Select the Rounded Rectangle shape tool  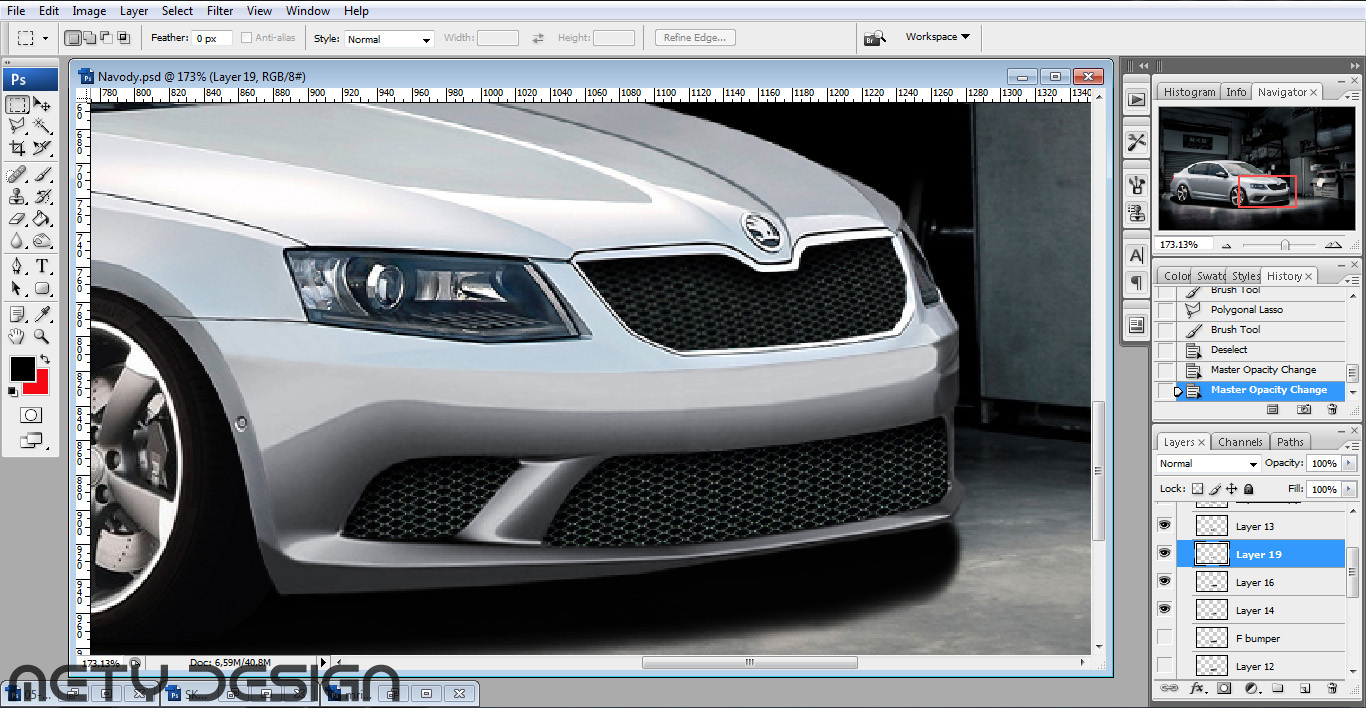pyautogui.click(x=42, y=289)
